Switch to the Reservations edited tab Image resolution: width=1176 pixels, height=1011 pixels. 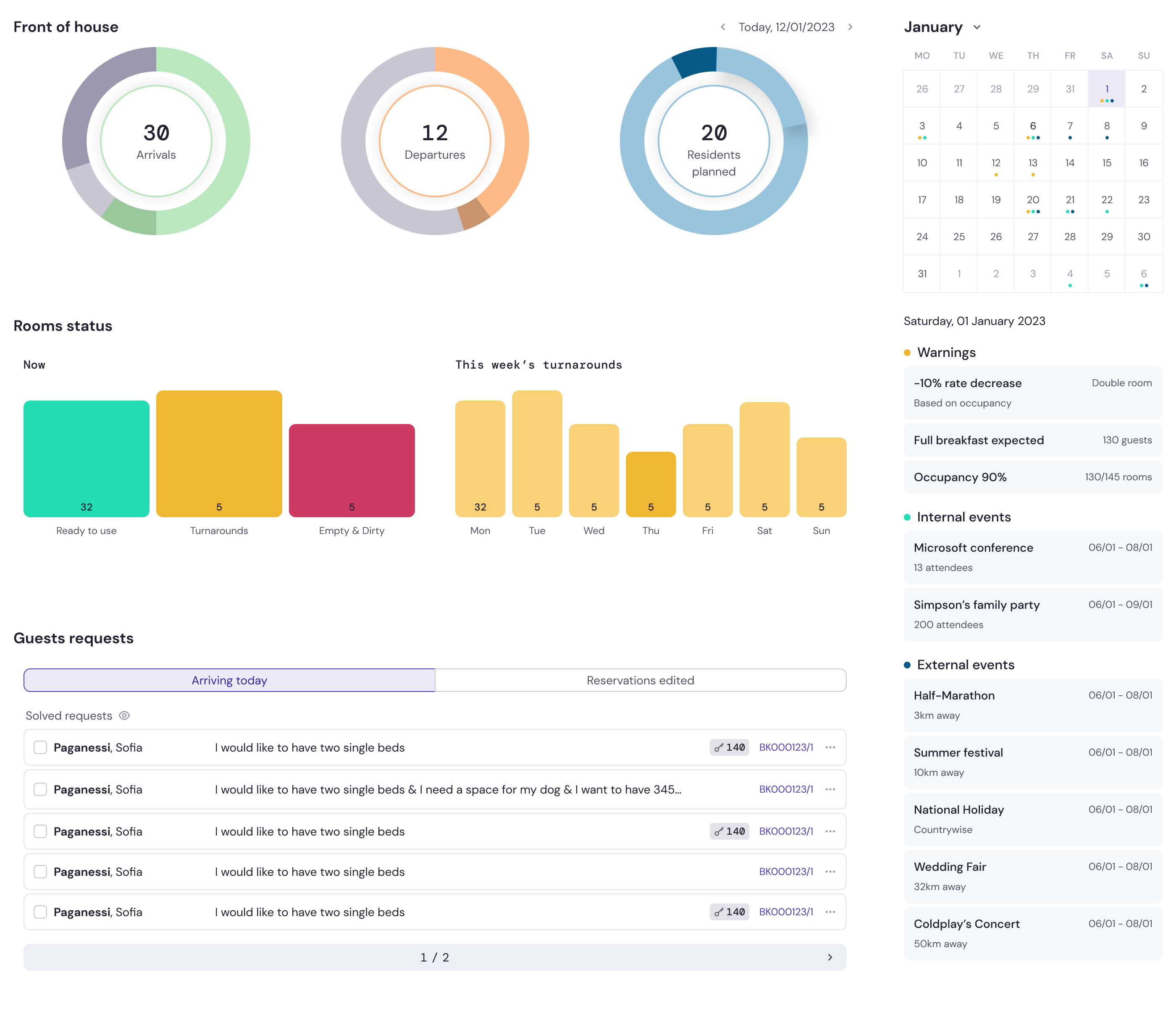point(640,680)
